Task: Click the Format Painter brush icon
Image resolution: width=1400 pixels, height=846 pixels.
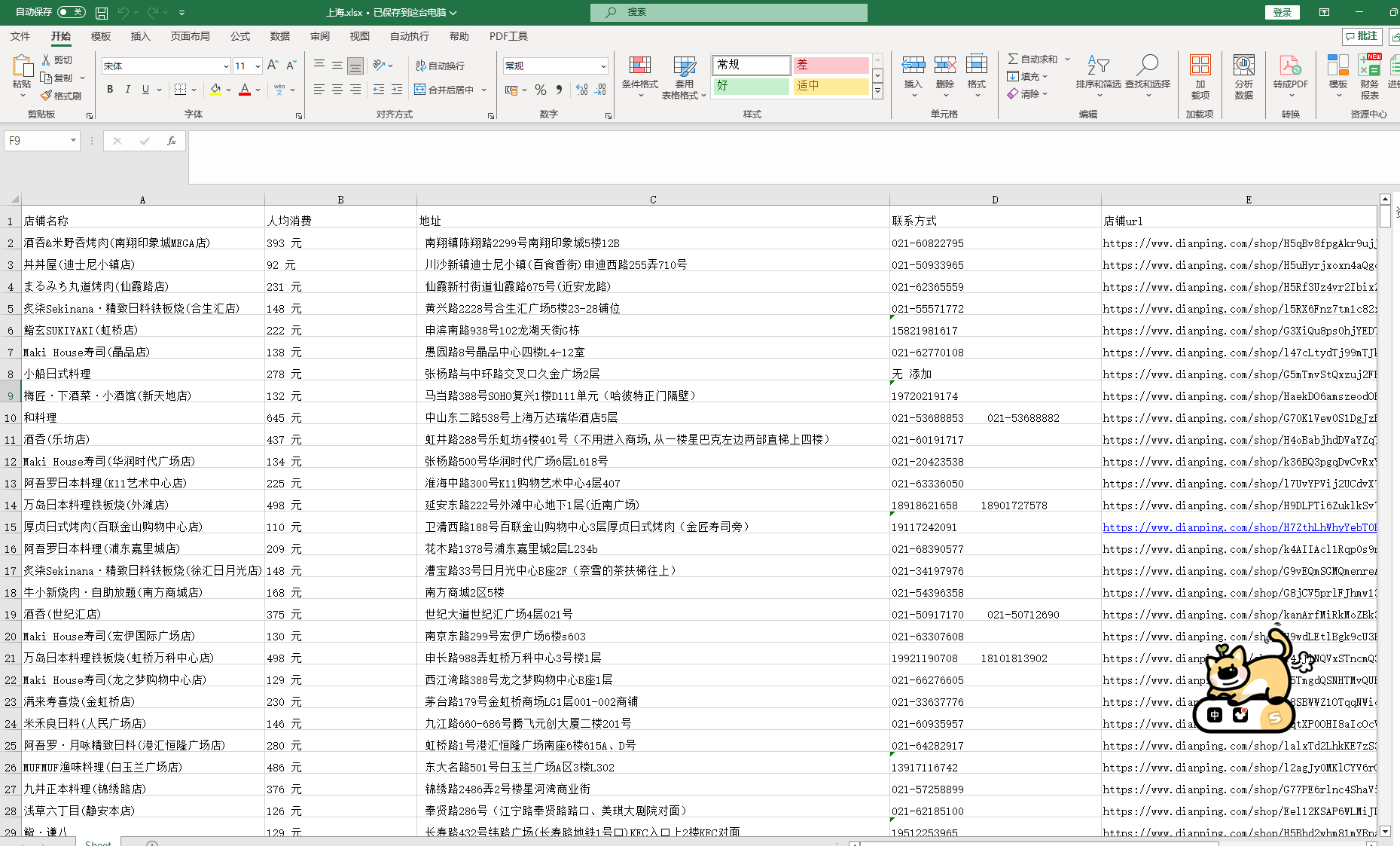Action: coord(46,96)
